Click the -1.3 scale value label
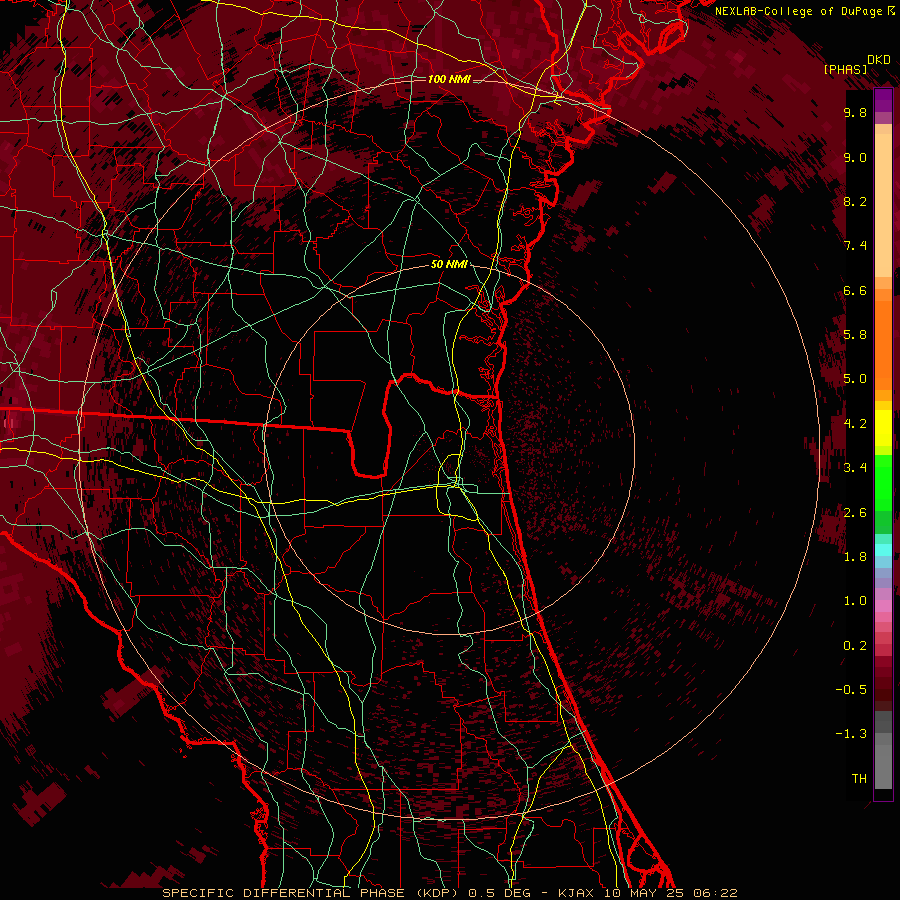The image size is (900, 900). [x=851, y=734]
